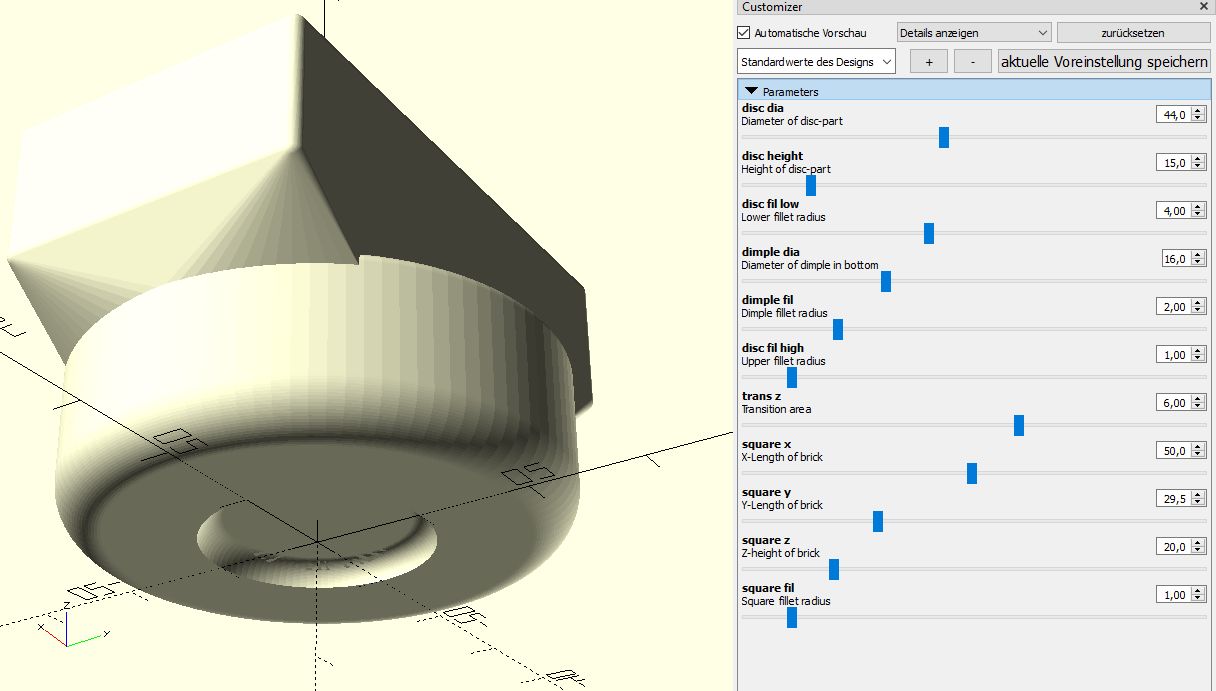Click the square z slider handle

(834, 570)
